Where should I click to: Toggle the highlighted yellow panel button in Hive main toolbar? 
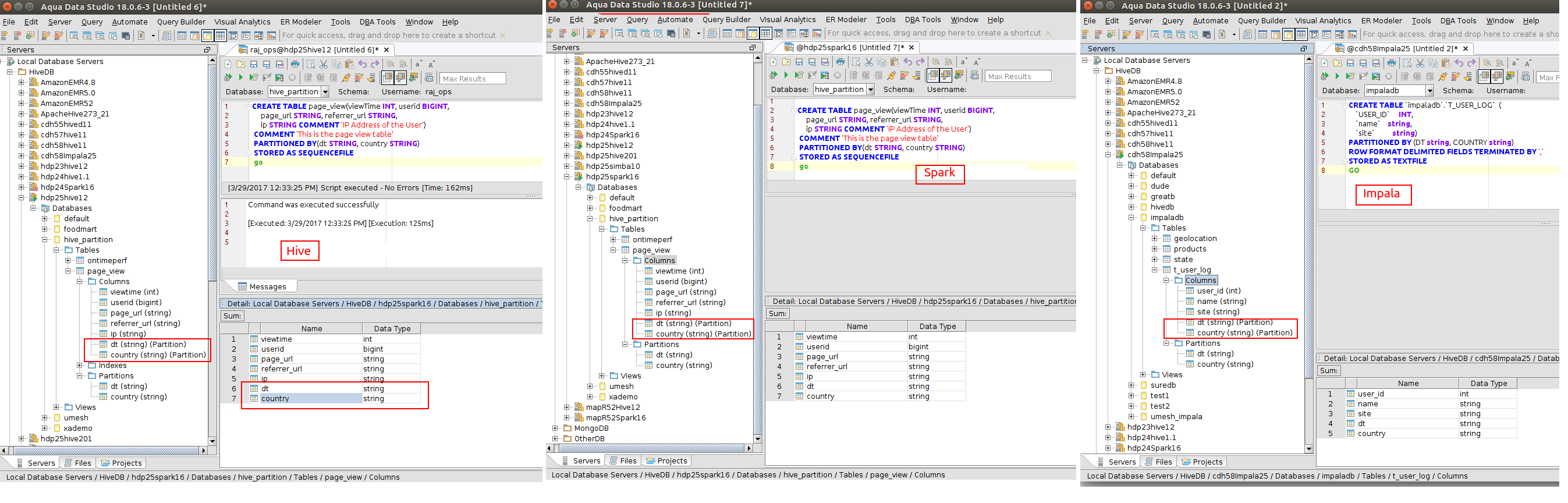(x=208, y=36)
